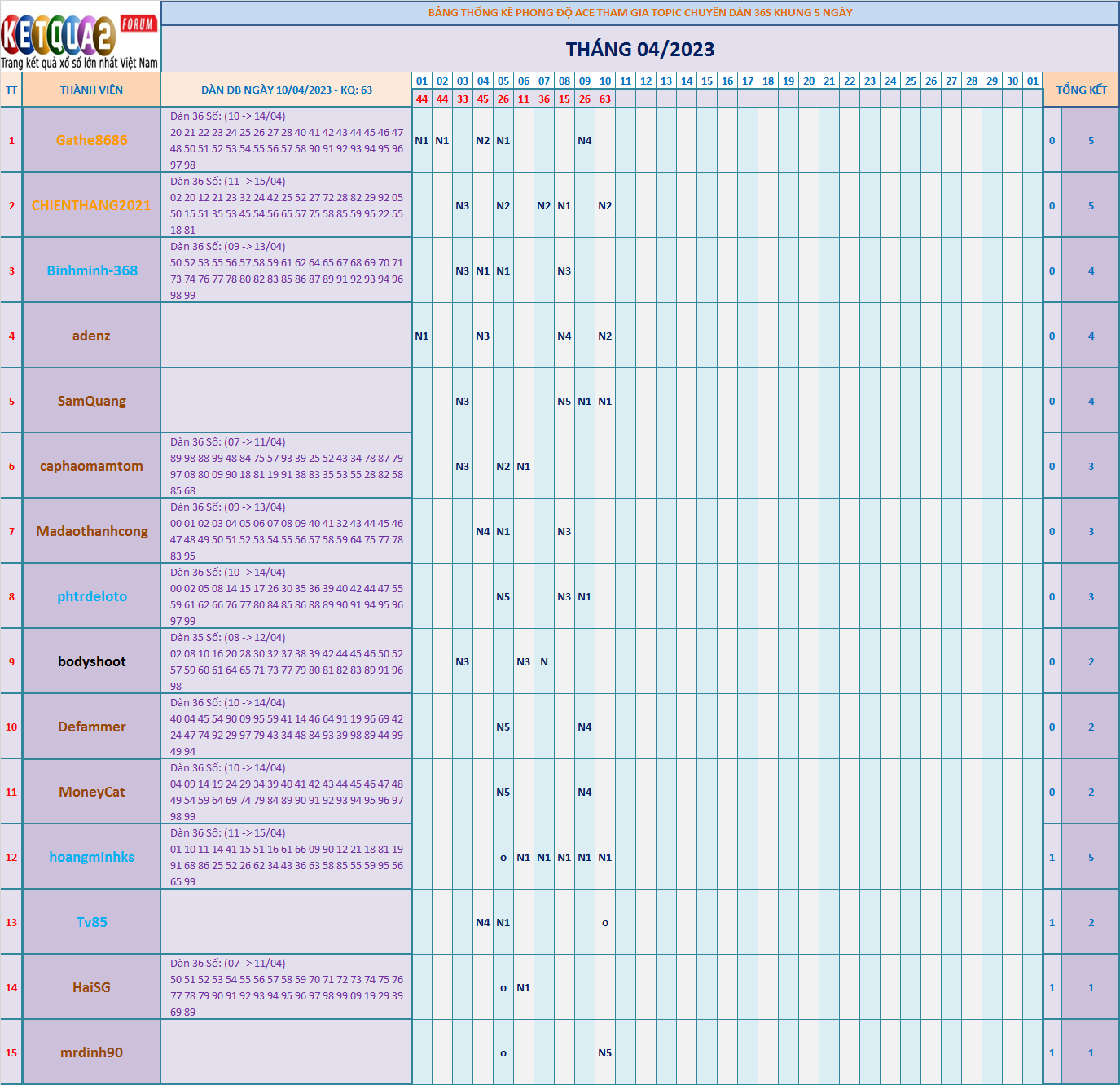Screen dimensions: 1120x1085
Task: Click the N5 cell in mrdinh90 row
Action: pos(604,1052)
